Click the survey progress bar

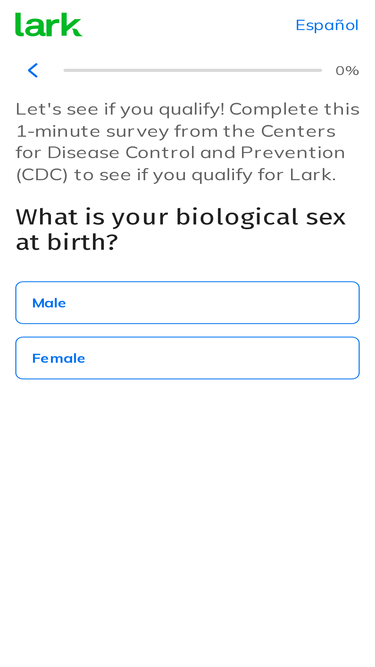coord(193,70)
